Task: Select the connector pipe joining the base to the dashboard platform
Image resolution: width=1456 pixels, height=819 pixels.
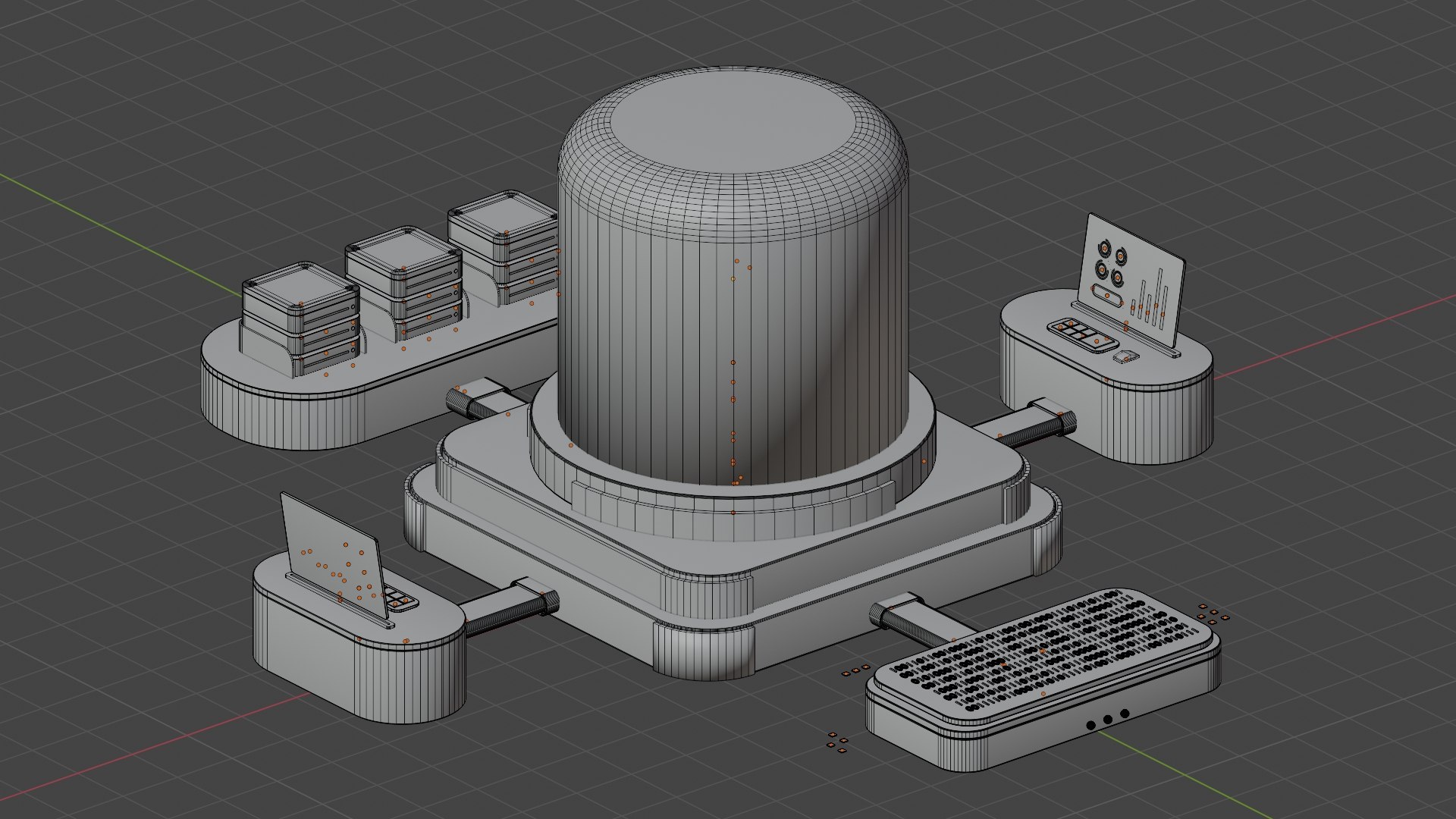Action: pos(1024,425)
